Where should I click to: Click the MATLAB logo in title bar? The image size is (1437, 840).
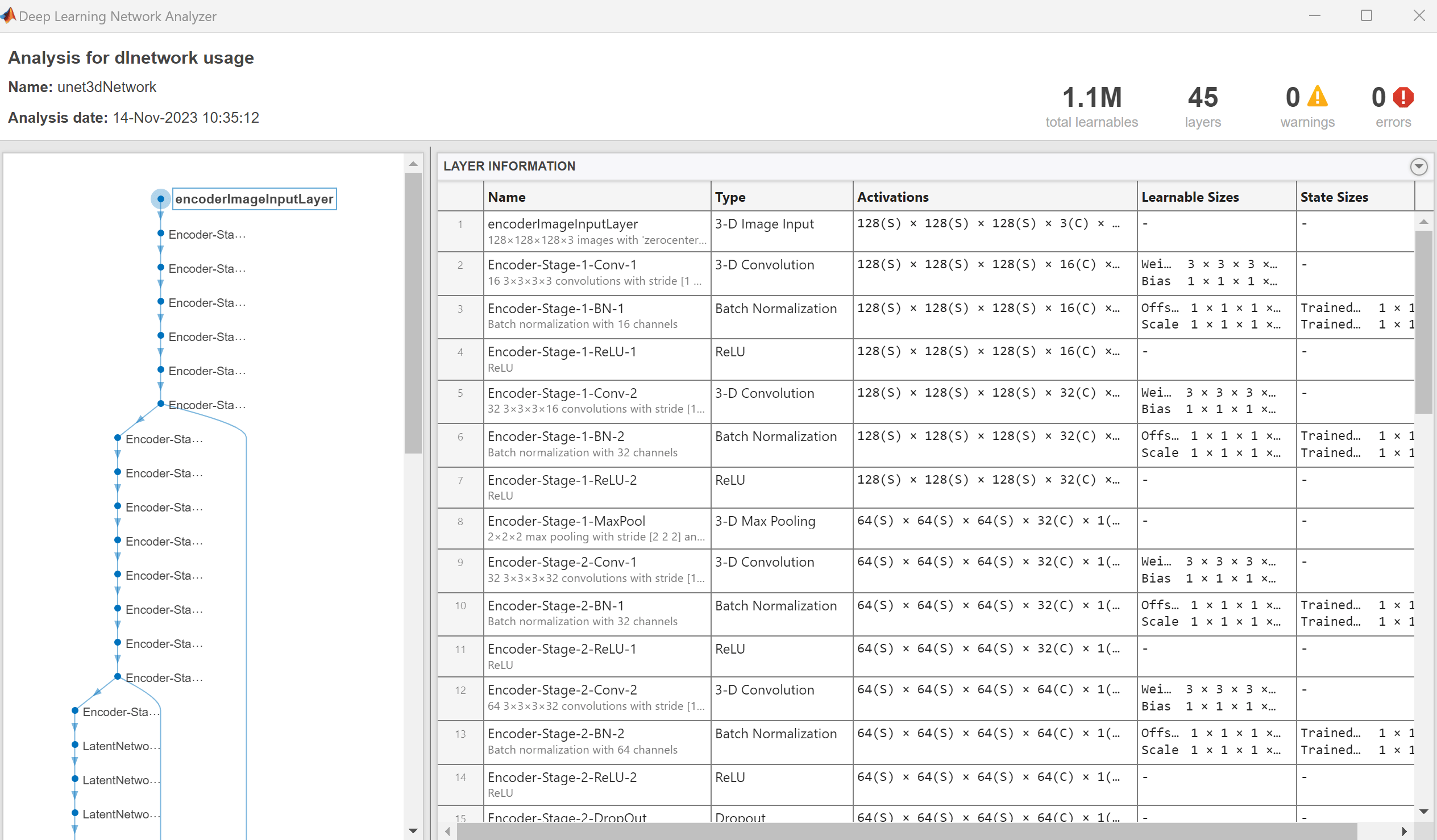click(8, 15)
